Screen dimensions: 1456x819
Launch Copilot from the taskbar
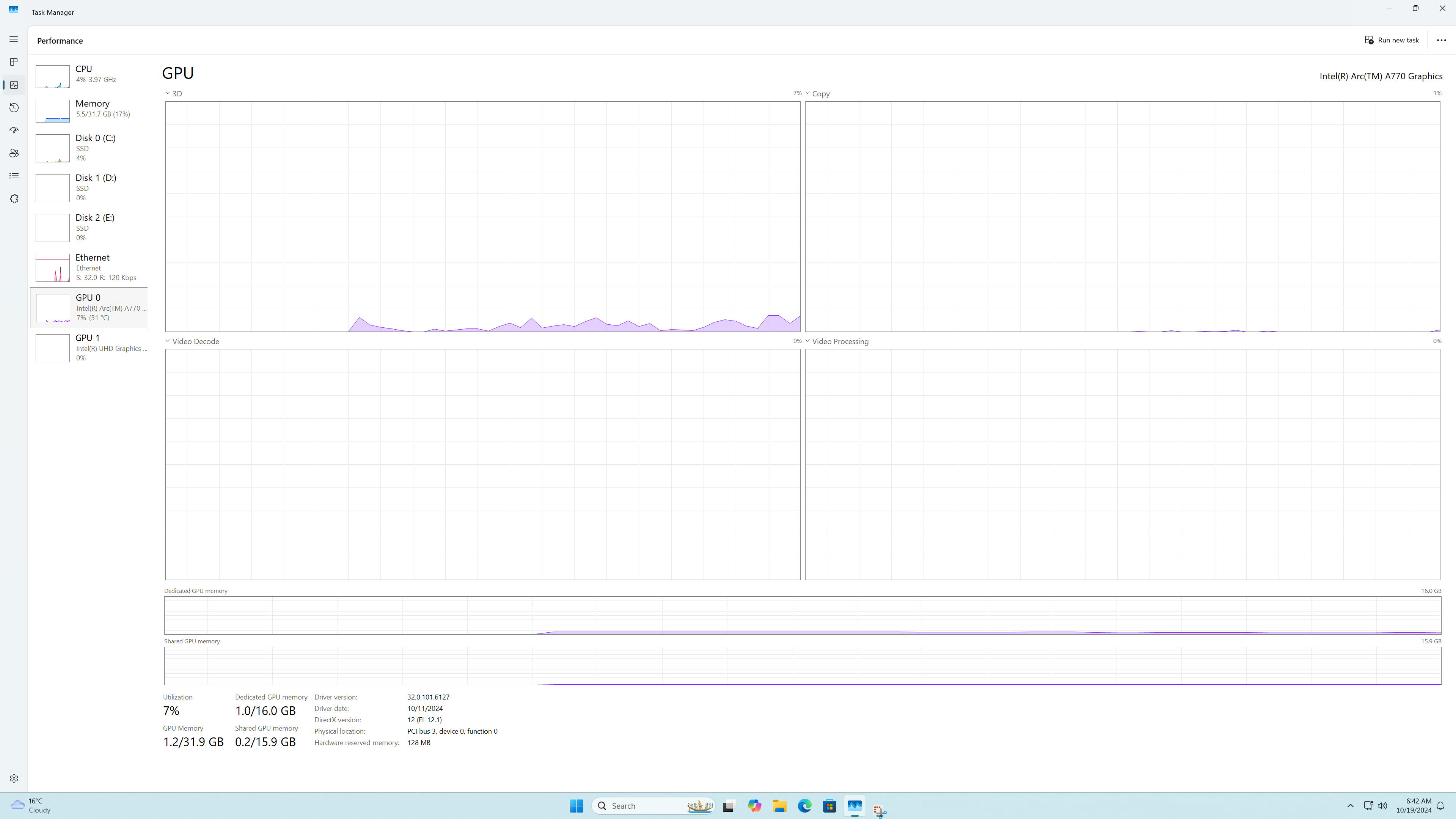click(x=755, y=805)
